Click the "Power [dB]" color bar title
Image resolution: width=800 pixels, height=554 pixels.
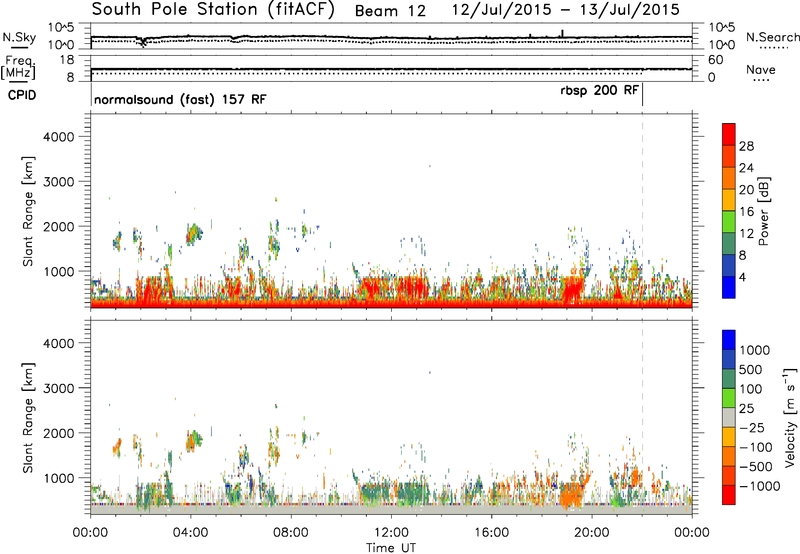pyautogui.click(x=764, y=211)
